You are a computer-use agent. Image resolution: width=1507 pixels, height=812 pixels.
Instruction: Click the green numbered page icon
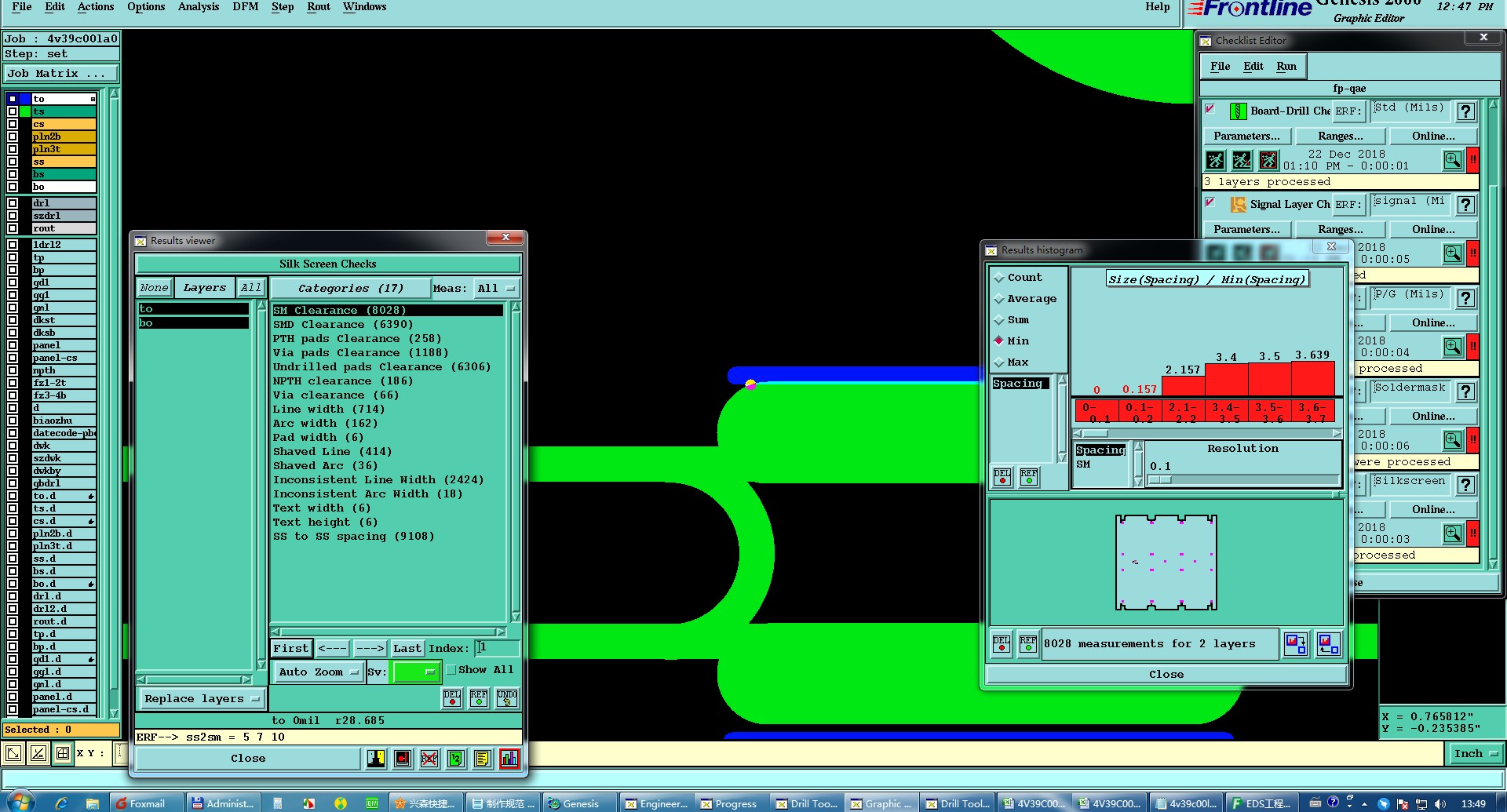coord(456,759)
